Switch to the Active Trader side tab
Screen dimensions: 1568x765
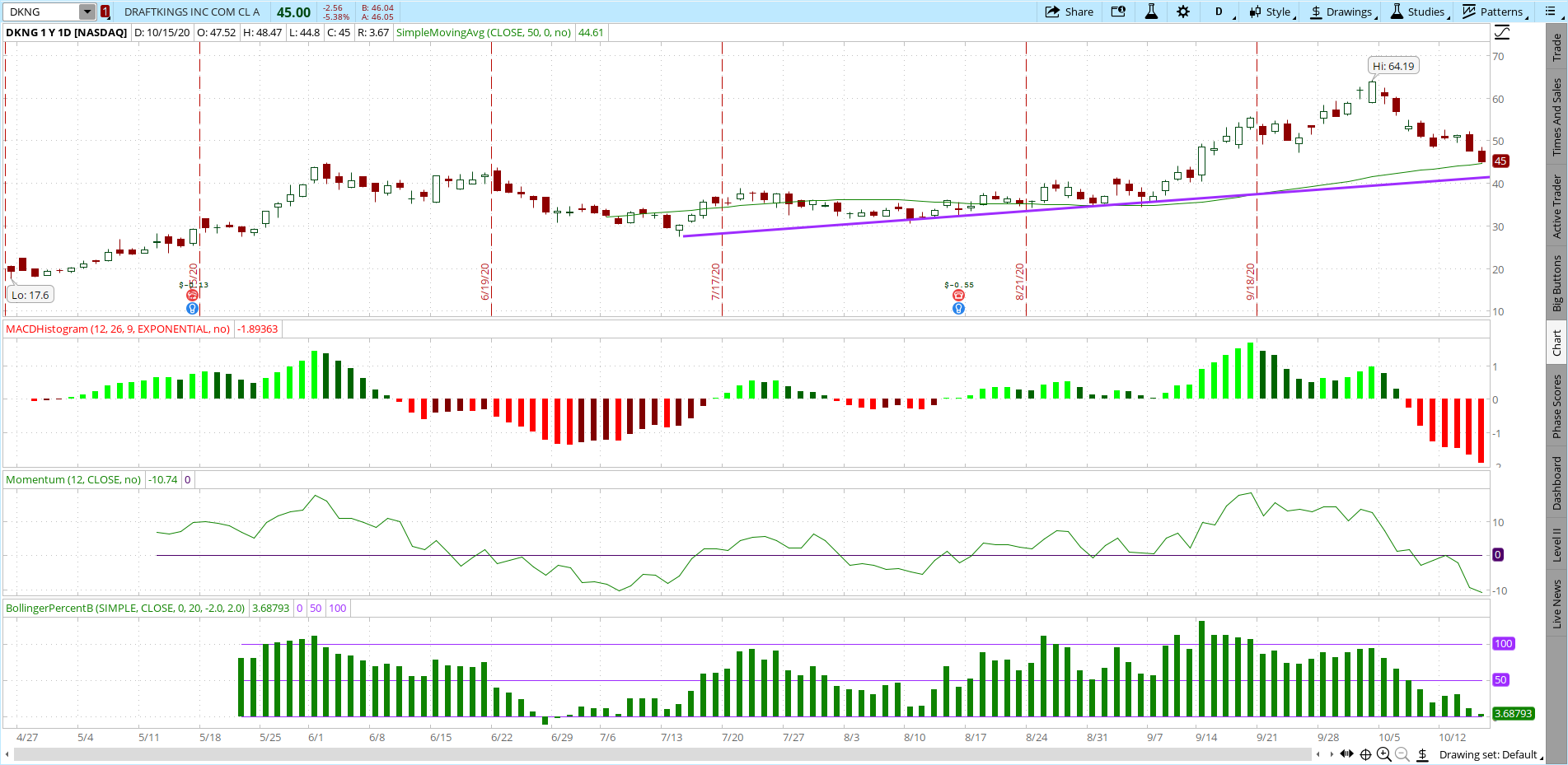[1556, 206]
